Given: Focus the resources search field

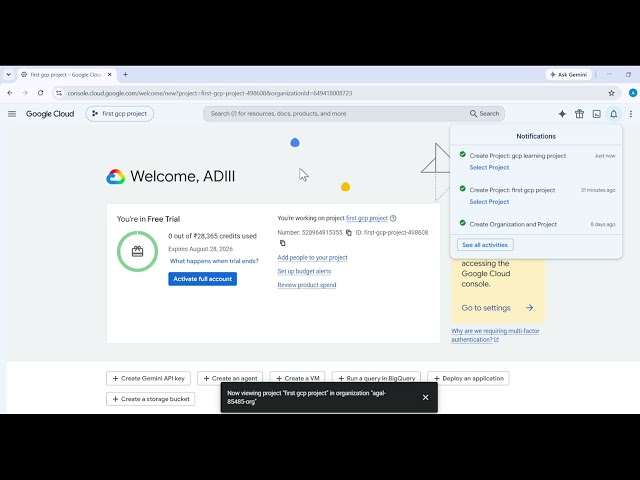Looking at the screenshot, I should pos(335,114).
